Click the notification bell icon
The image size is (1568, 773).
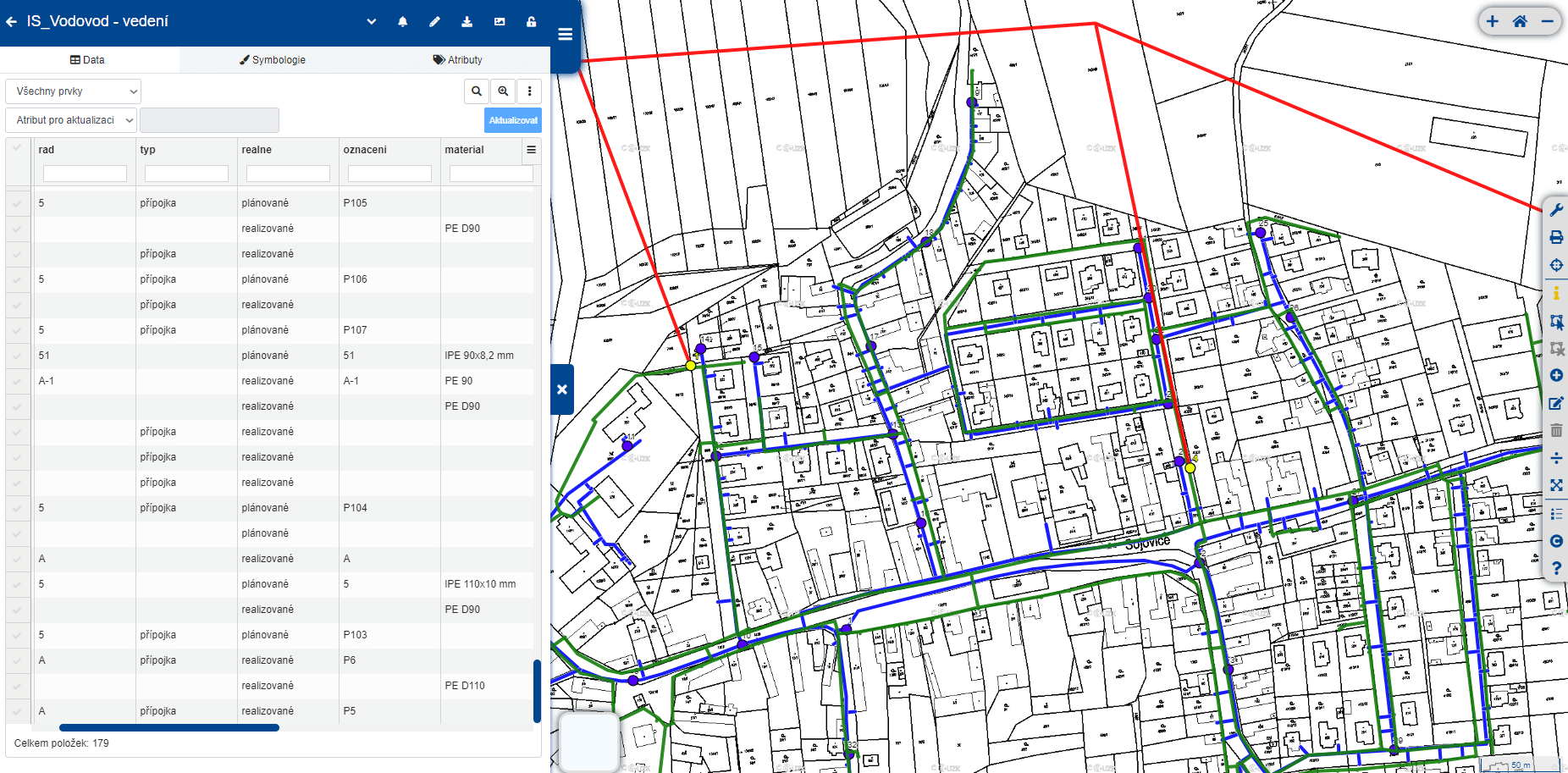click(402, 22)
